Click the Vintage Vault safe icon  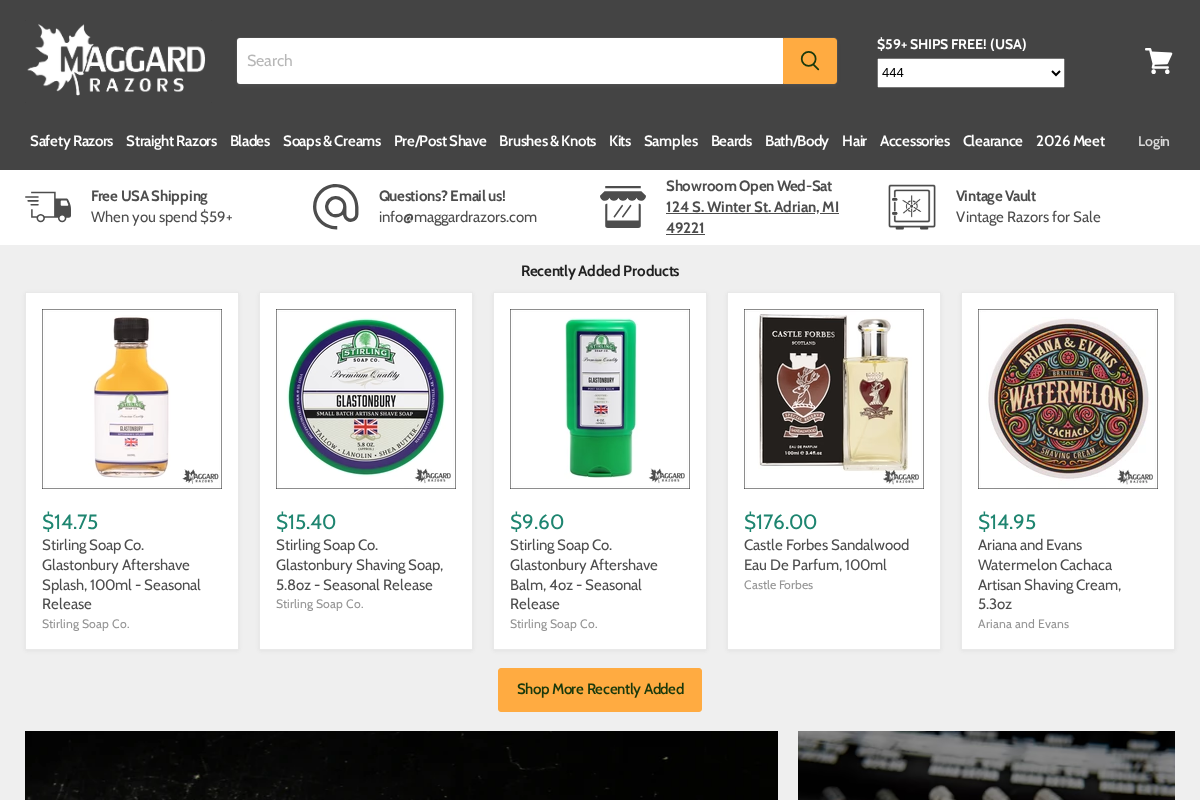click(x=911, y=207)
